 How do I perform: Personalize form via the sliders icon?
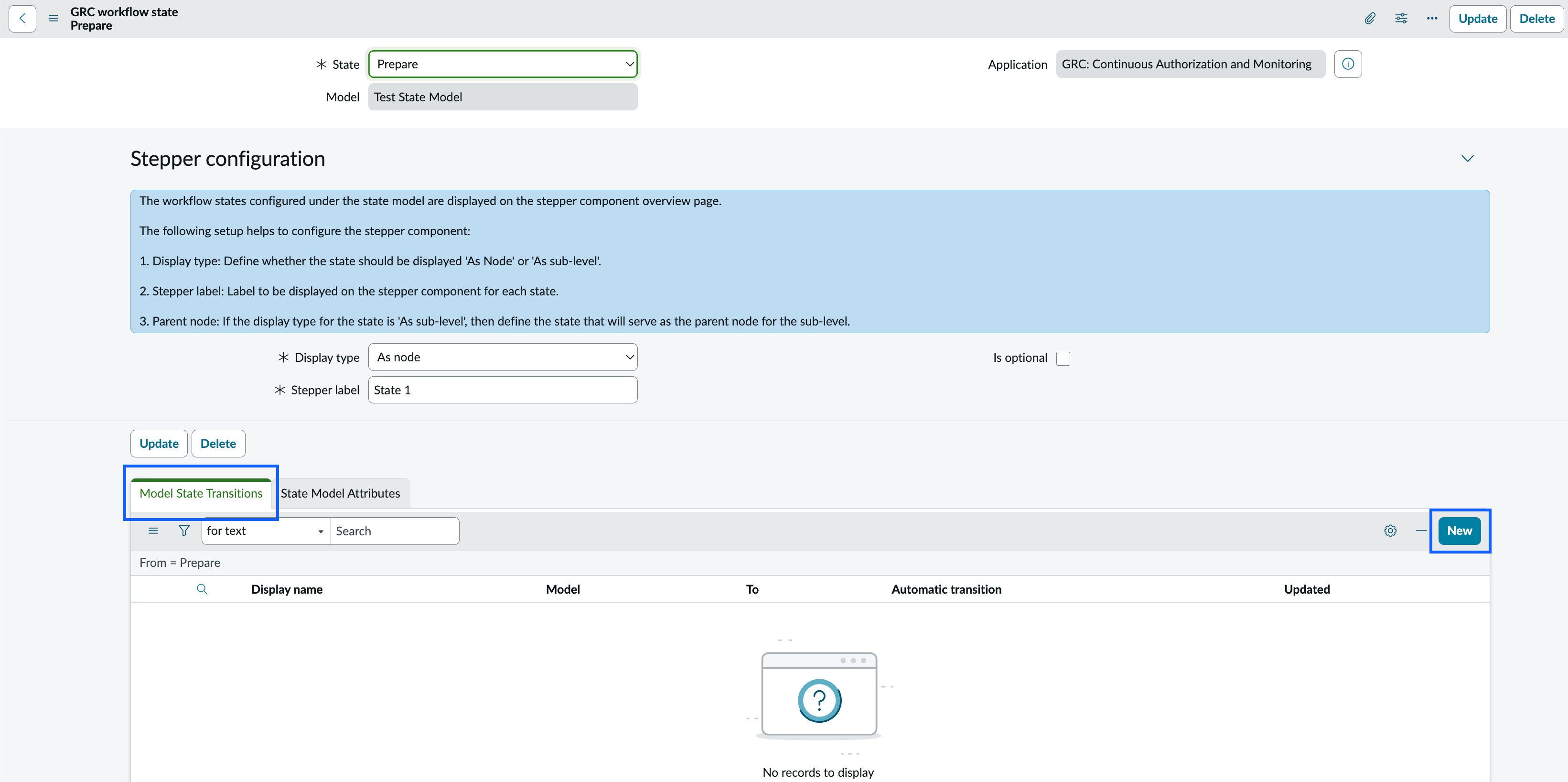click(1401, 19)
